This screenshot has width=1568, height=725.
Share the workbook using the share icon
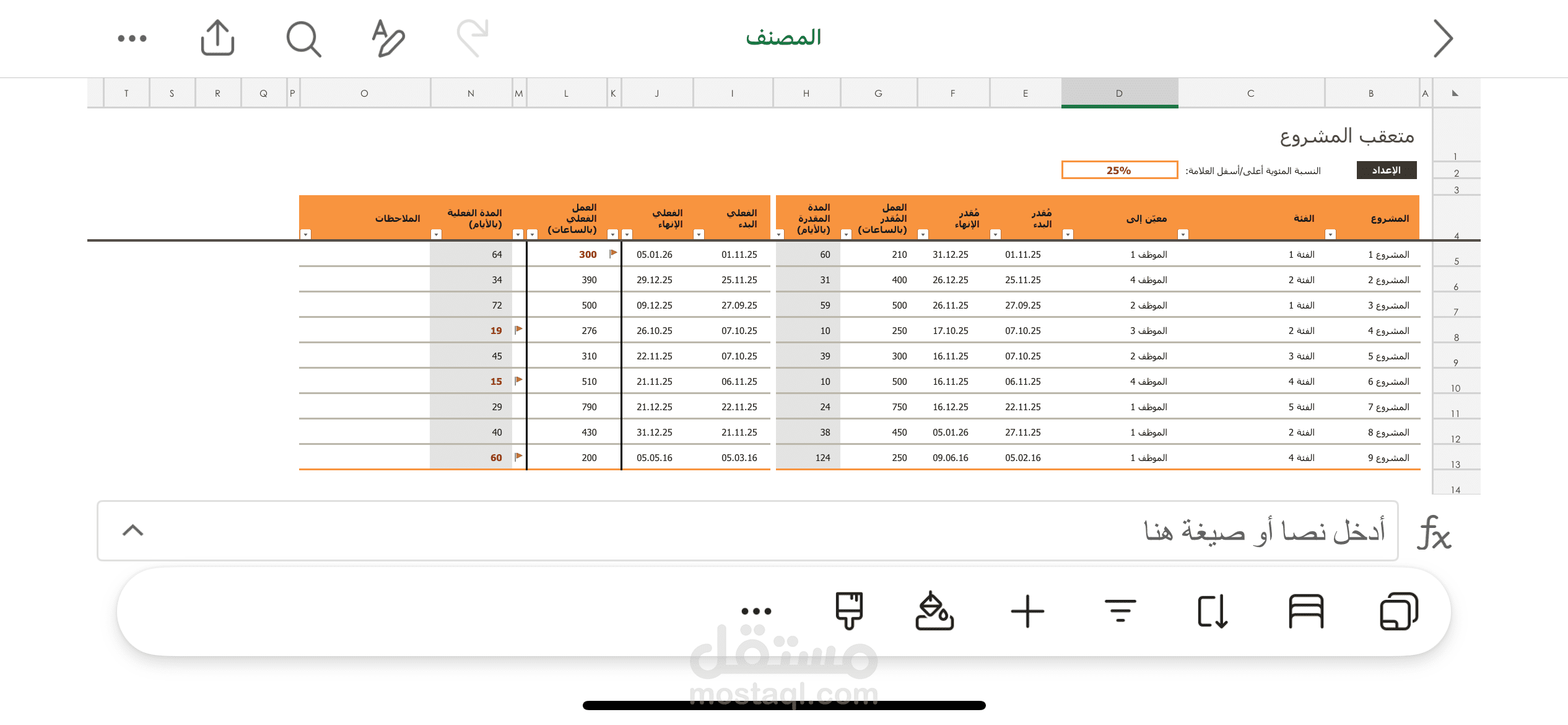pos(217,38)
